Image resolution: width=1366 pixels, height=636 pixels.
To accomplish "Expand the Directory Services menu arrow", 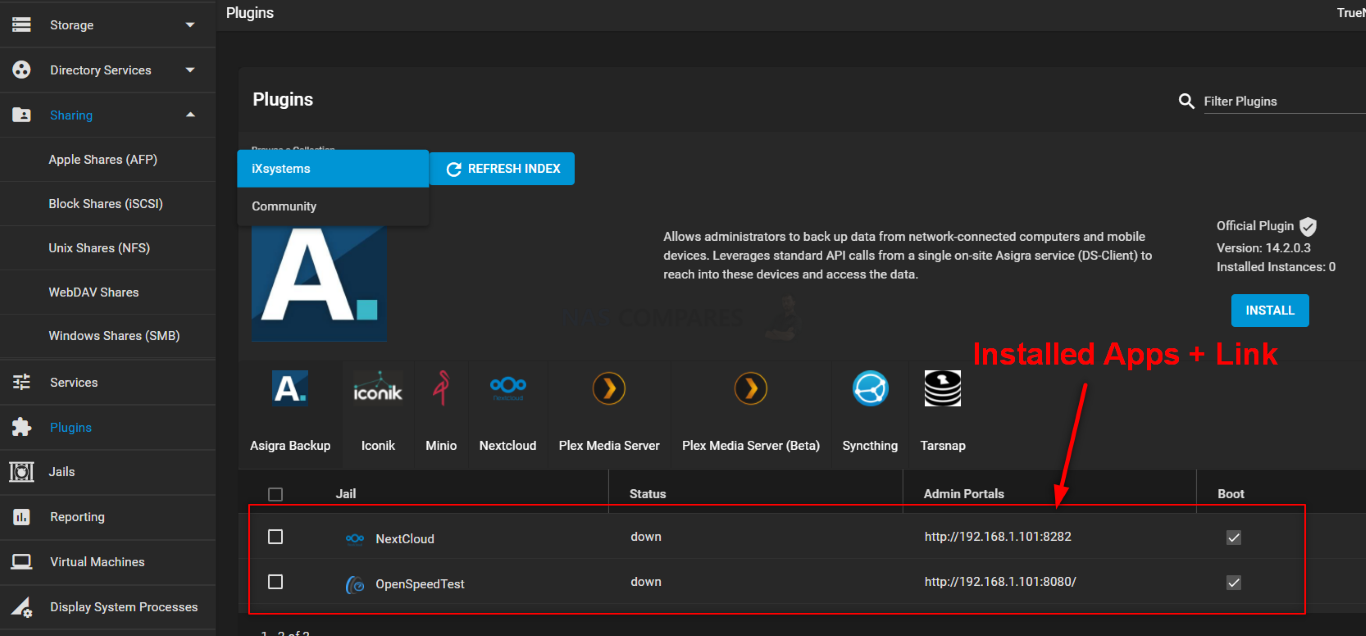I will click(190, 70).
